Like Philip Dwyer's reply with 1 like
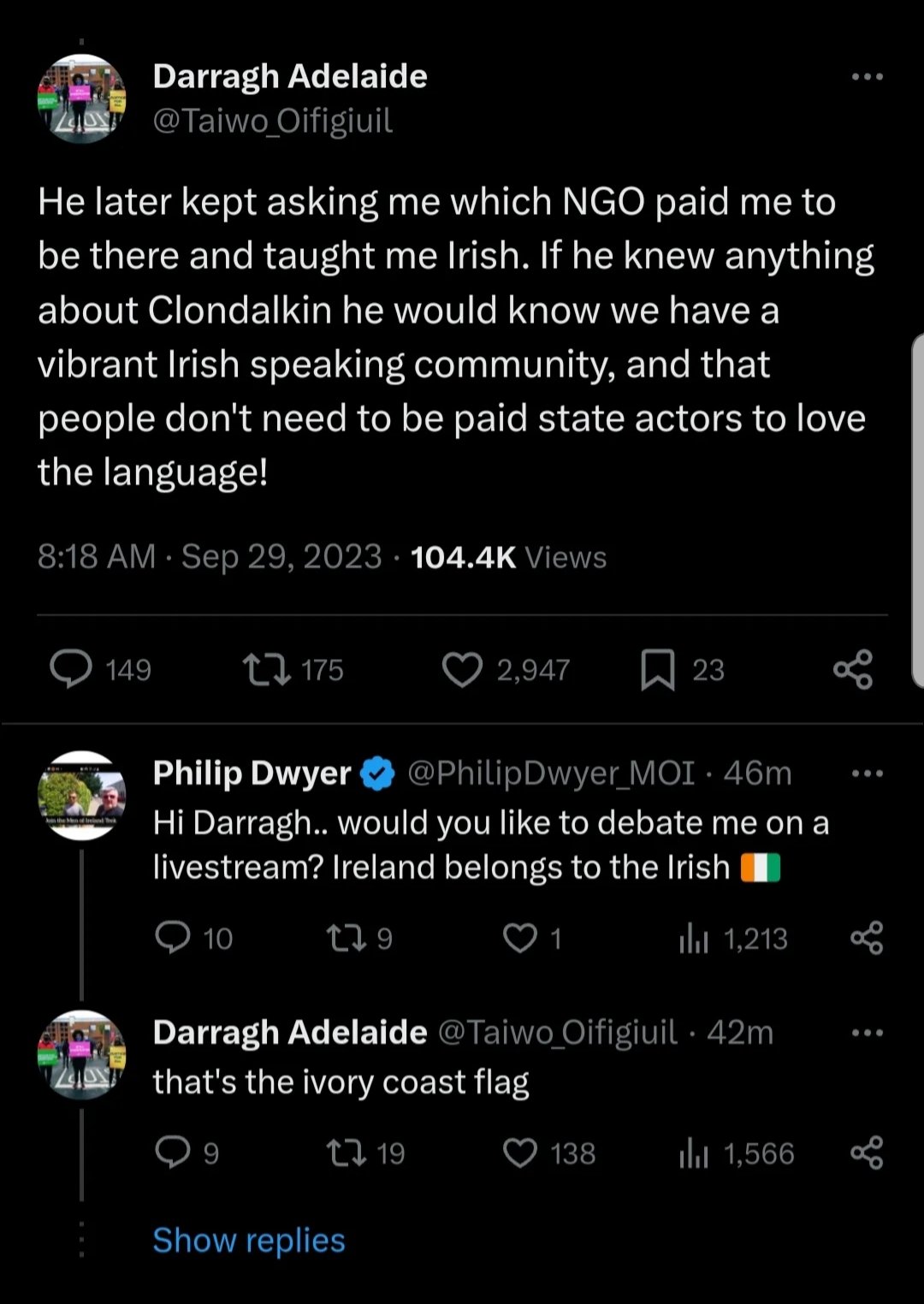924x1304 pixels. click(x=519, y=939)
